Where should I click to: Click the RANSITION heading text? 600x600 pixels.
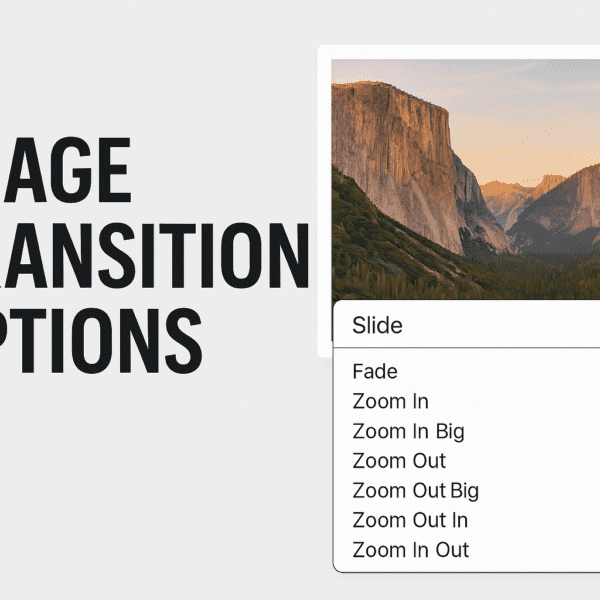pos(153,255)
